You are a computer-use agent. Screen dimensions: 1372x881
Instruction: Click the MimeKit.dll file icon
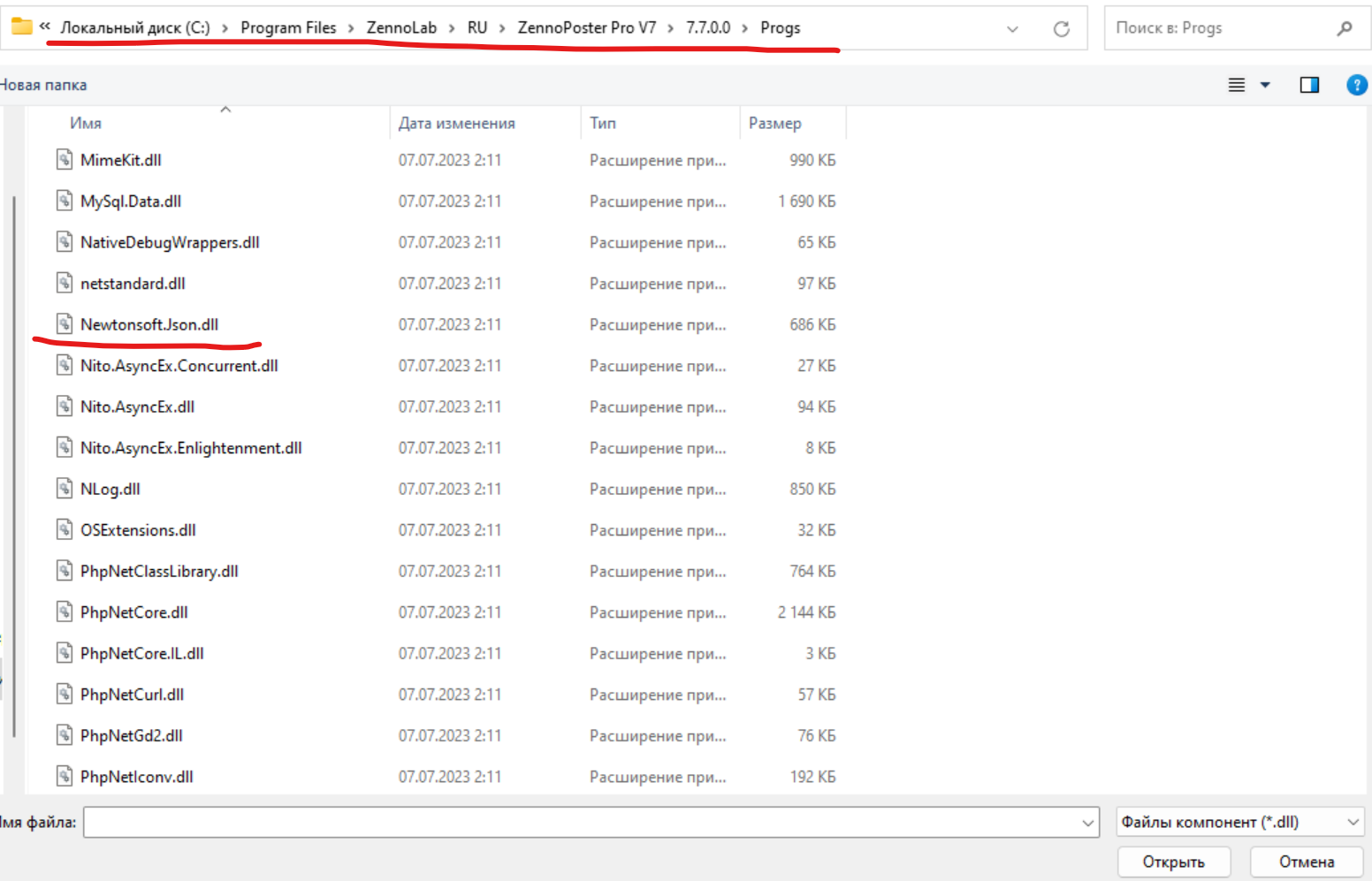(x=65, y=160)
